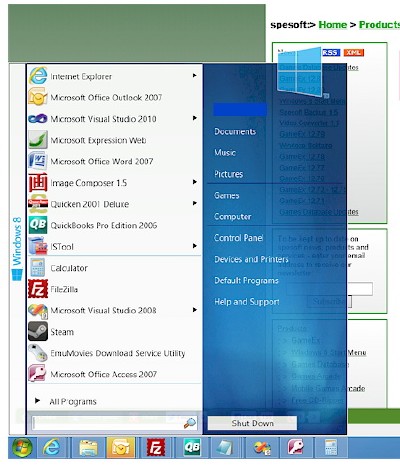Open QuickBooks from the taskbar

(192, 447)
